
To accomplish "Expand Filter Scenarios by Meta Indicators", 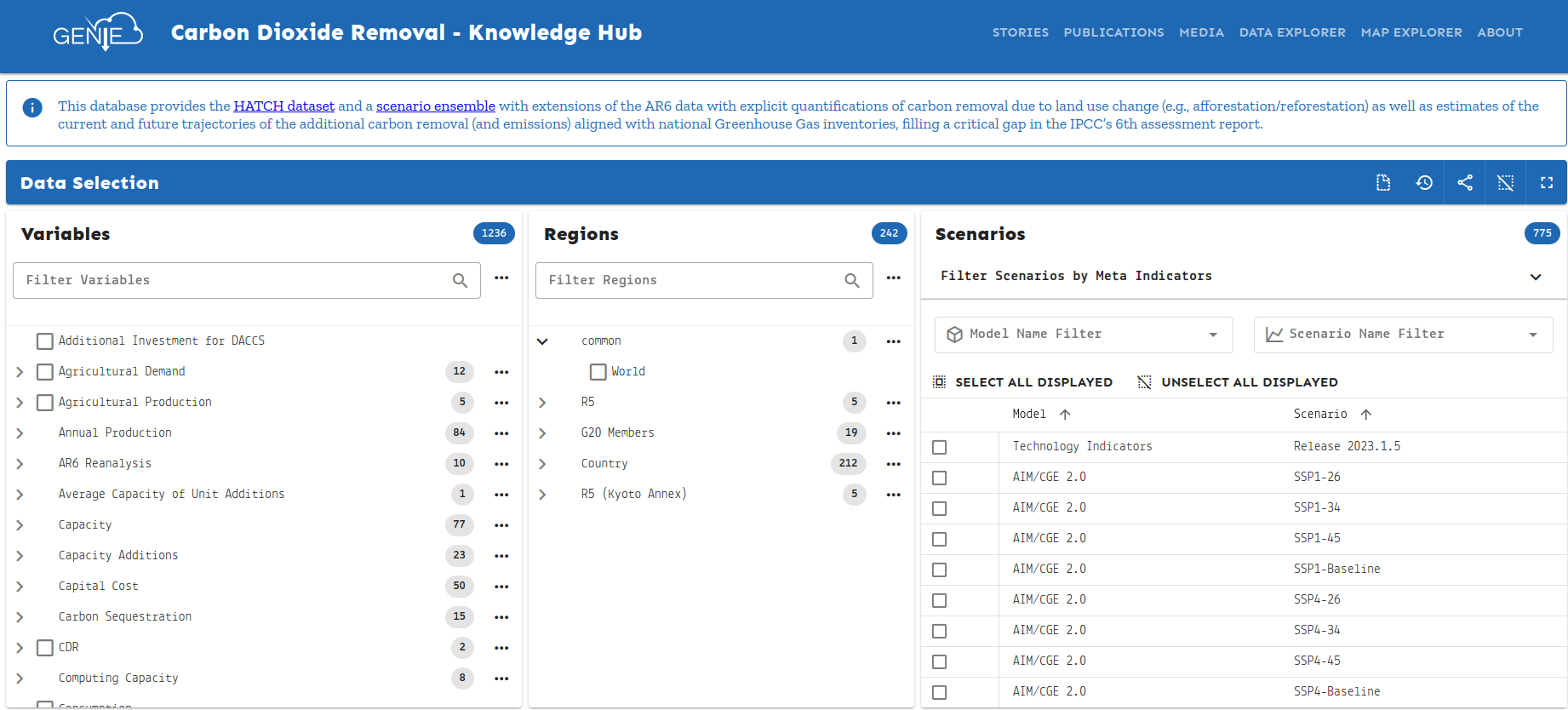I will [x=1535, y=277].
